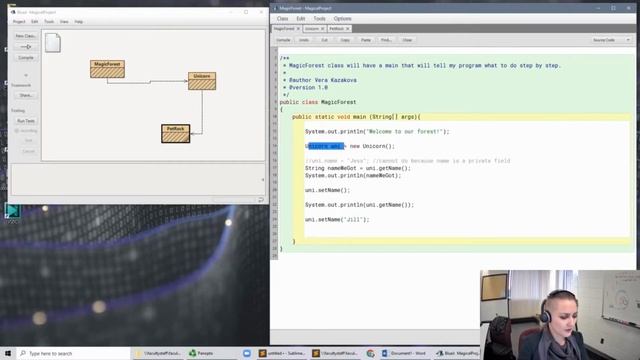Click the Run Tests button
Image resolution: width=640 pixels, height=360 pixels.
(x=26, y=121)
